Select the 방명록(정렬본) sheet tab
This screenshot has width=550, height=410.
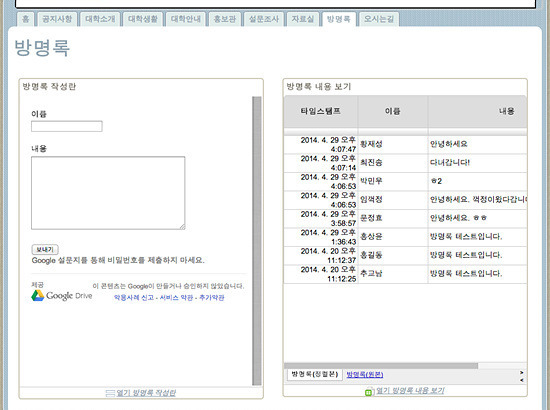[x=315, y=374]
